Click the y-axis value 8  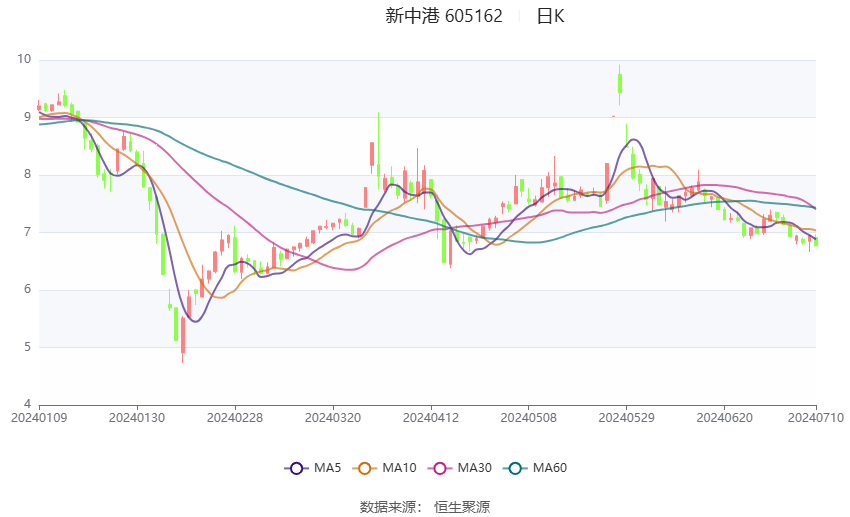[27, 175]
